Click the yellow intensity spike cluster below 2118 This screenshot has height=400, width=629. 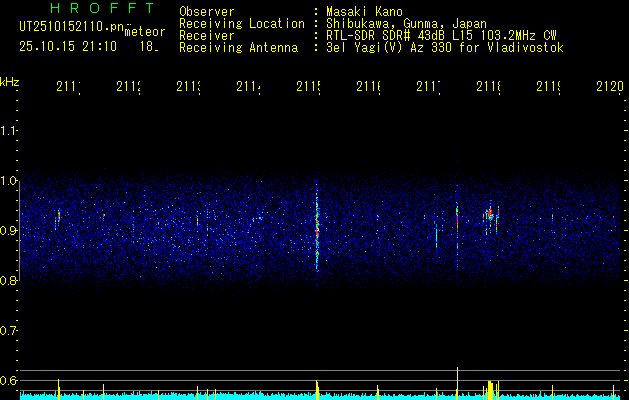(491, 390)
